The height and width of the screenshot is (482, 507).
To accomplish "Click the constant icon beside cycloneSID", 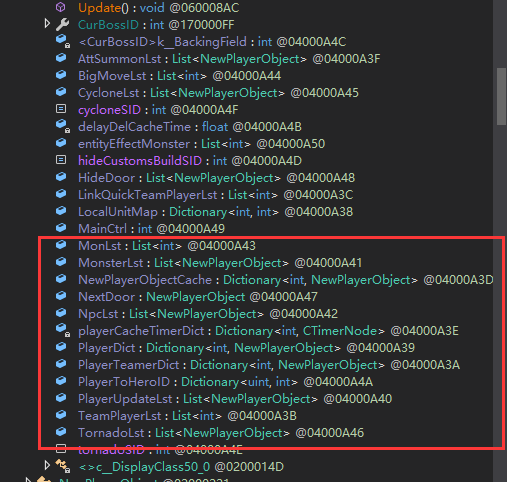I will click(61, 109).
